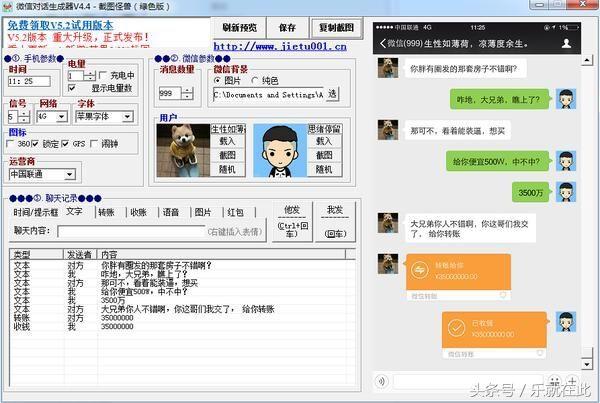
Task: Click the preview scrollbar down arrow
Action: tap(587, 364)
